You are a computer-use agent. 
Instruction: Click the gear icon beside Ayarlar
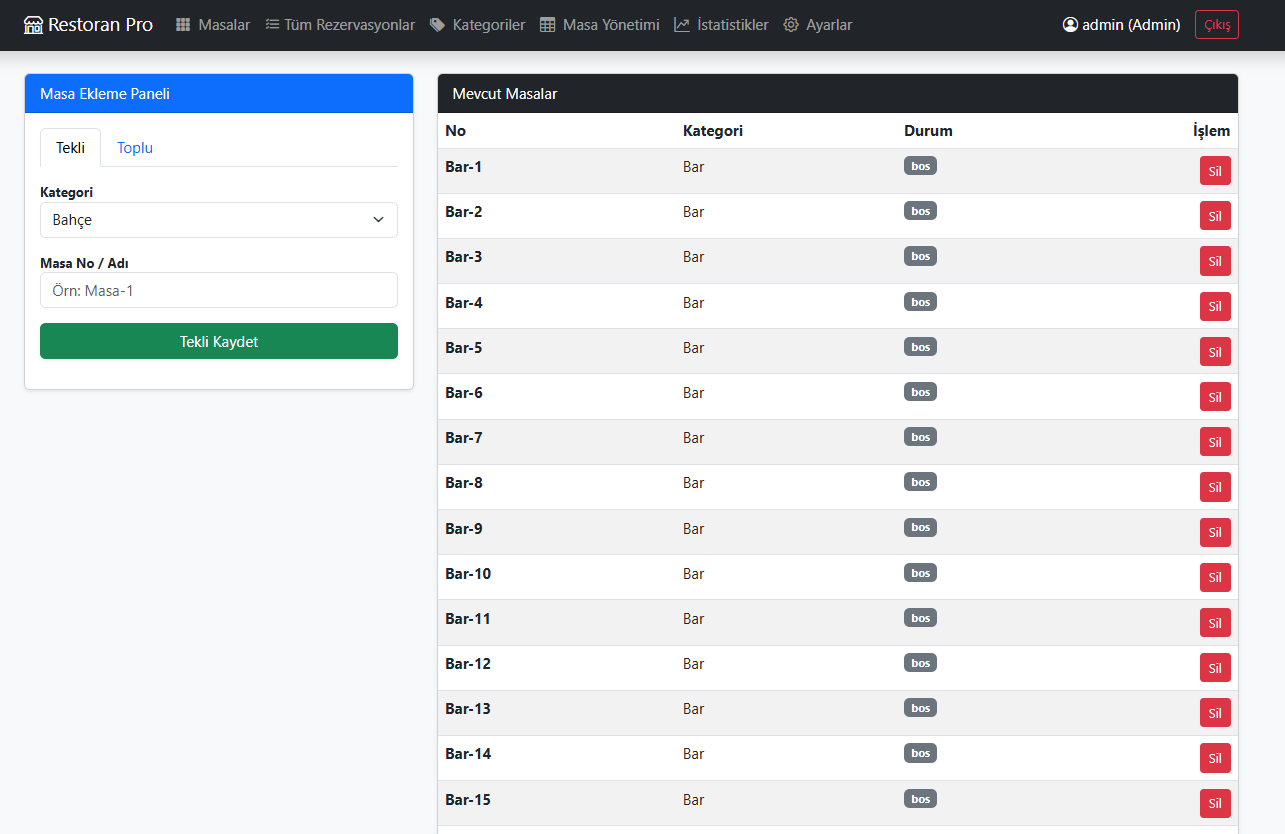[x=791, y=25]
